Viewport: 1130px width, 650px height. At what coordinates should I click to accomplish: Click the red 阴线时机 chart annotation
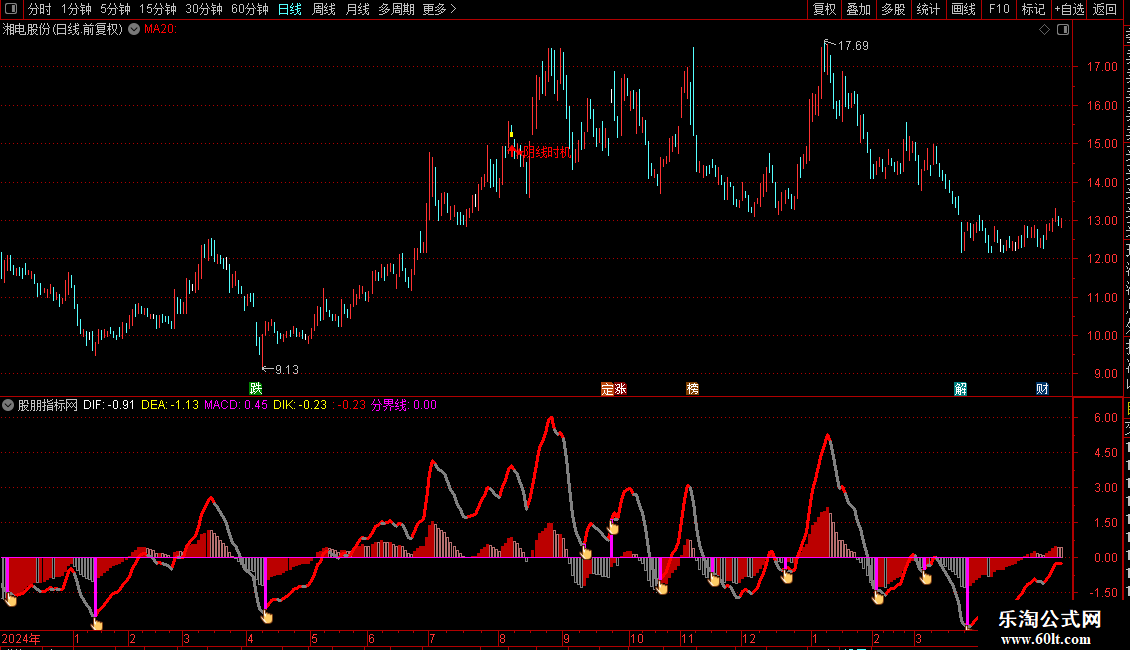coord(546,152)
